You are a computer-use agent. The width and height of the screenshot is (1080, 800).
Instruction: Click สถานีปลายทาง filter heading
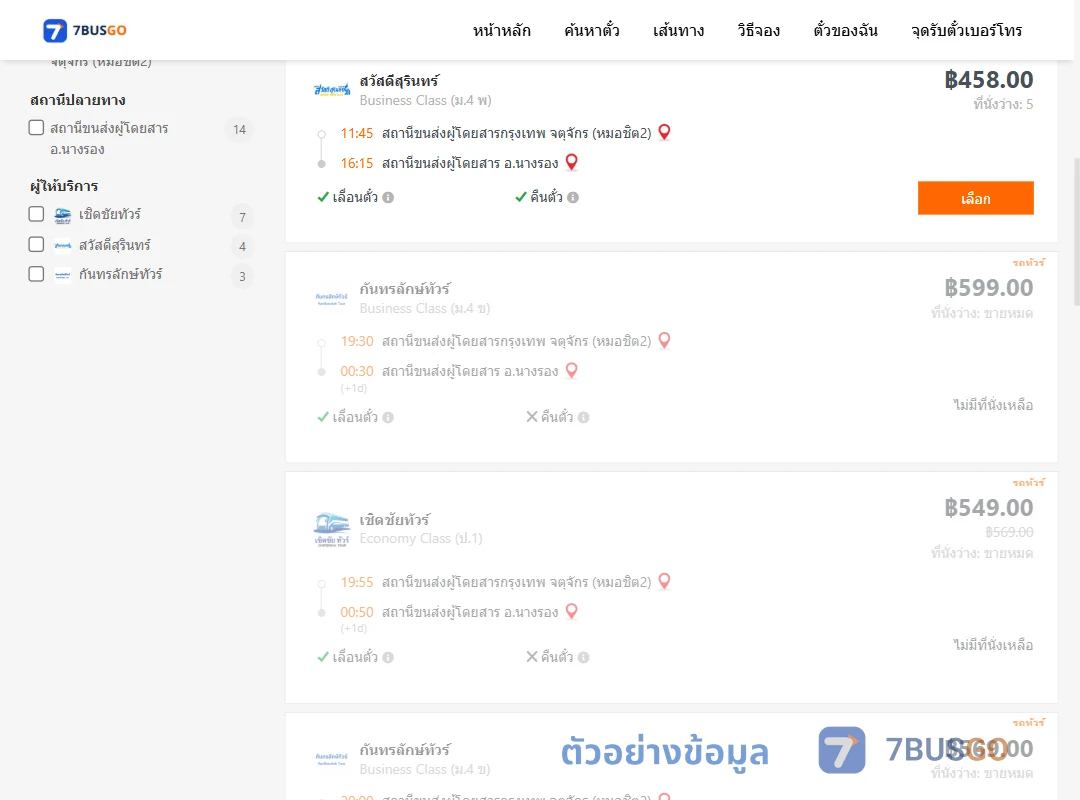(x=78, y=100)
